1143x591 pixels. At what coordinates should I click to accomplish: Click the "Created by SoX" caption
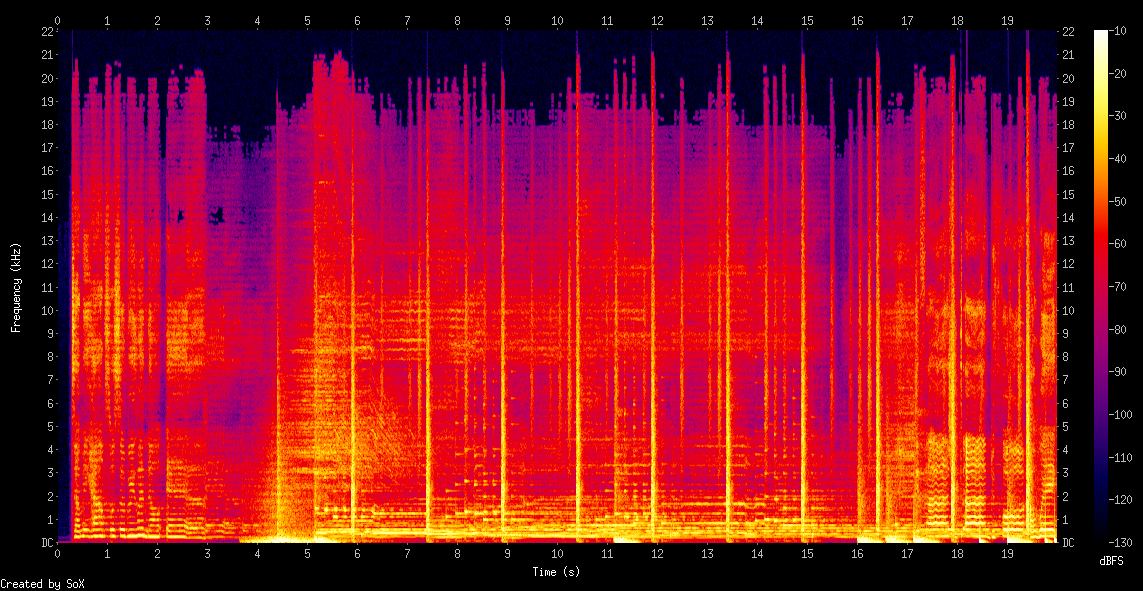41,584
